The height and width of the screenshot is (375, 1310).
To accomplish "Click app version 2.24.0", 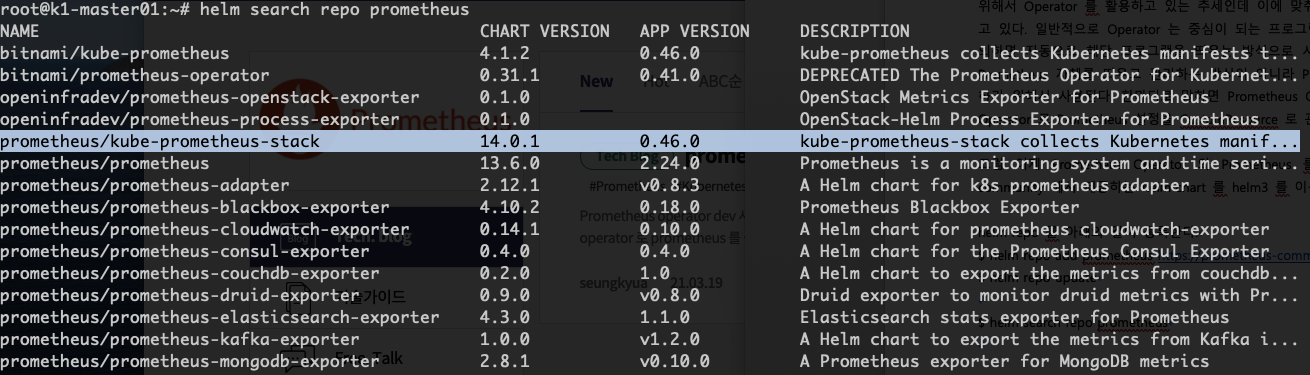I will point(670,163).
